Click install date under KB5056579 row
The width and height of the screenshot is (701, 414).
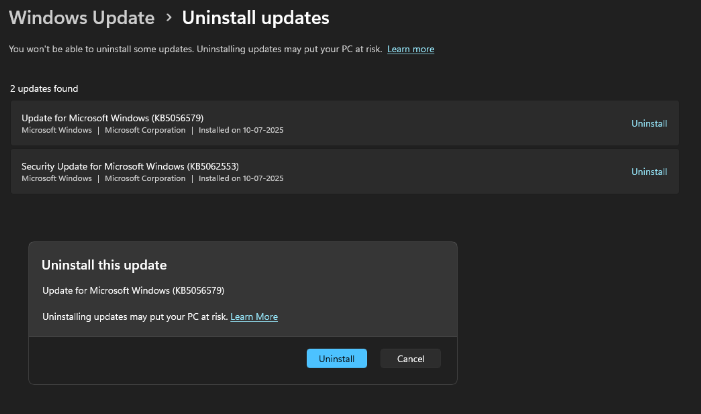[241, 130]
